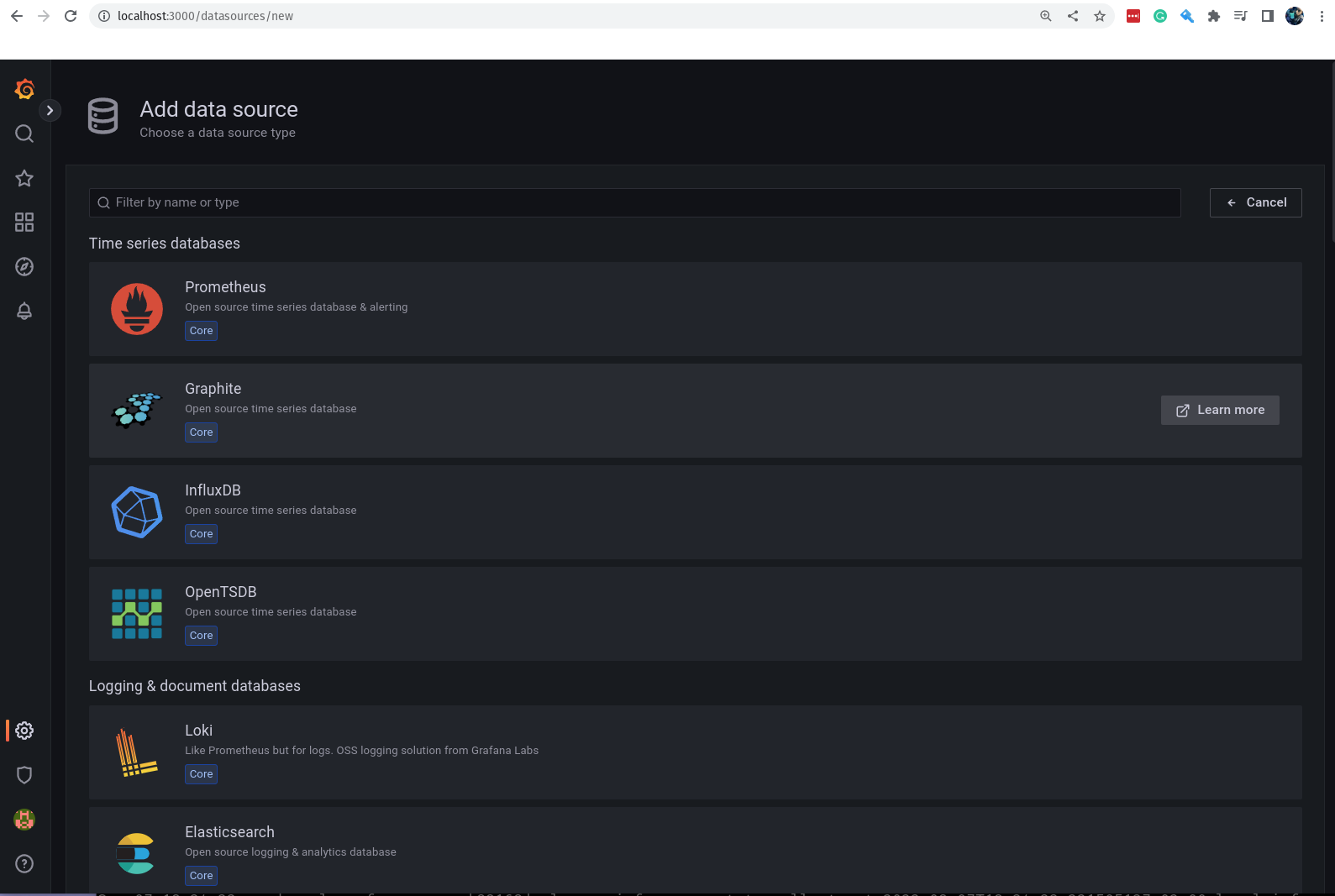Click the Core badge under Prometheus
The height and width of the screenshot is (896, 1335).
click(201, 331)
